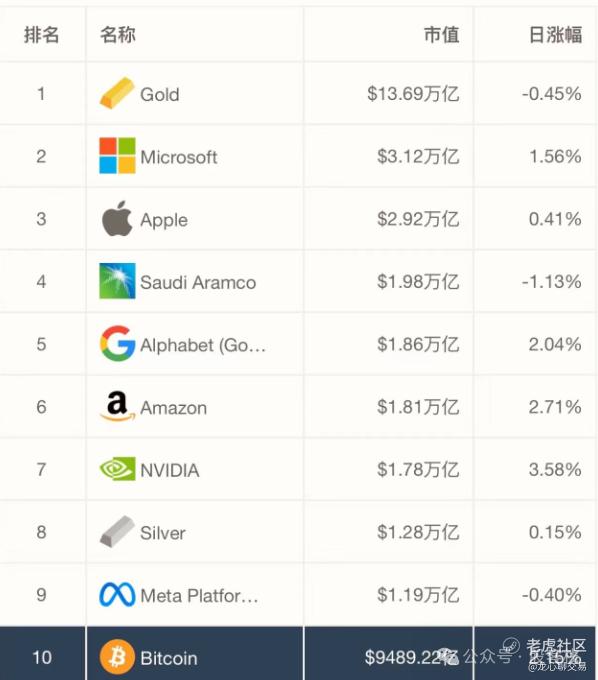Click the NVIDIA green eye logo

[x=117, y=469]
